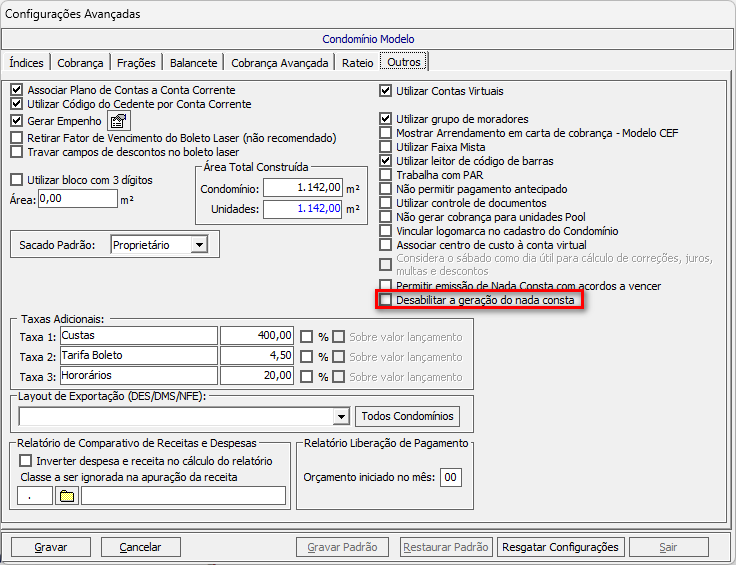
Task: Check the percent box for Taxa 3
Action: tap(307, 377)
